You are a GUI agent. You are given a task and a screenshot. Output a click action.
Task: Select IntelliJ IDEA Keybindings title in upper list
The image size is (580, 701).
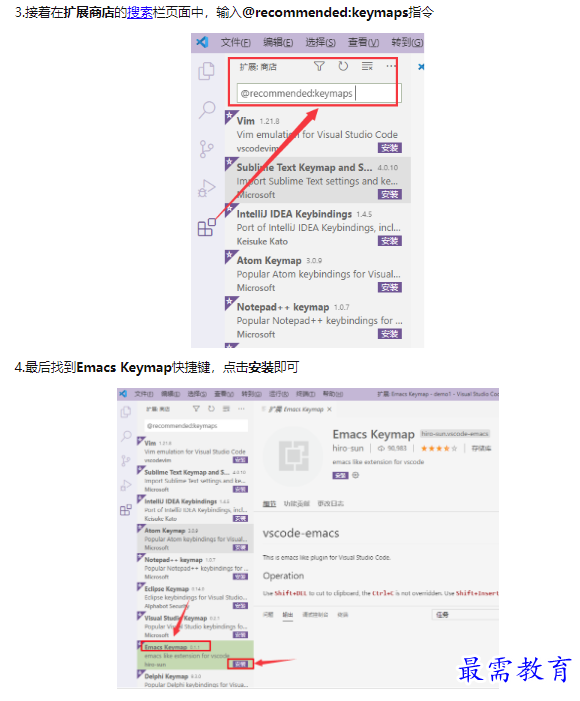[x=294, y=214]
